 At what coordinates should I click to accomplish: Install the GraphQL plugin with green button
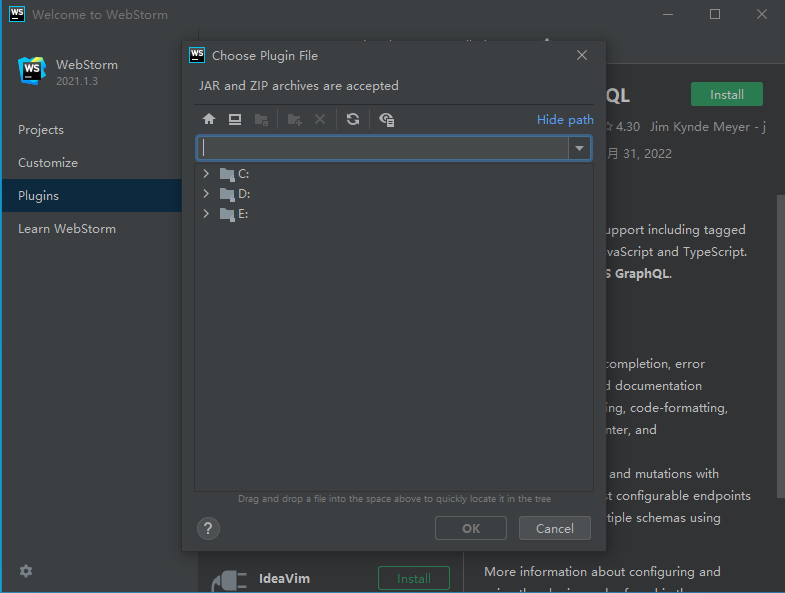tap(727, 94)
